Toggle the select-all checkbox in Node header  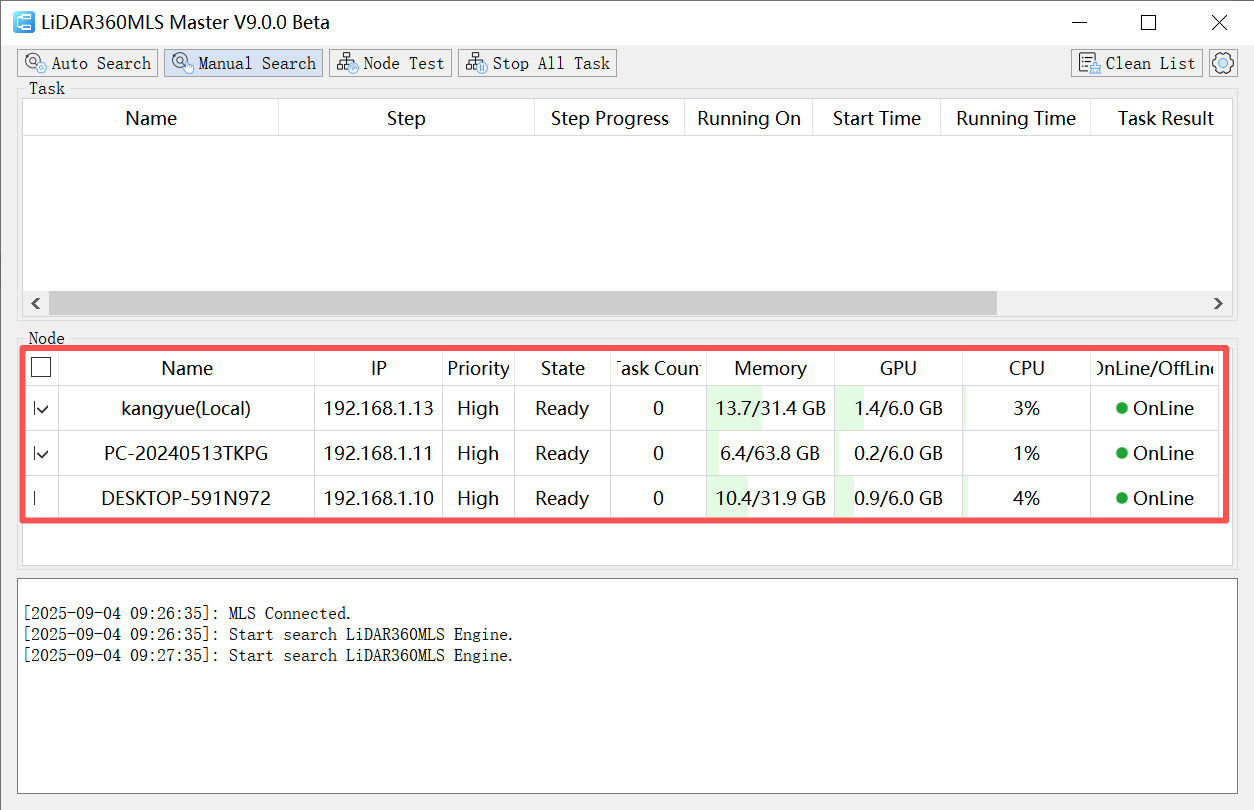[x=41, y=368]
